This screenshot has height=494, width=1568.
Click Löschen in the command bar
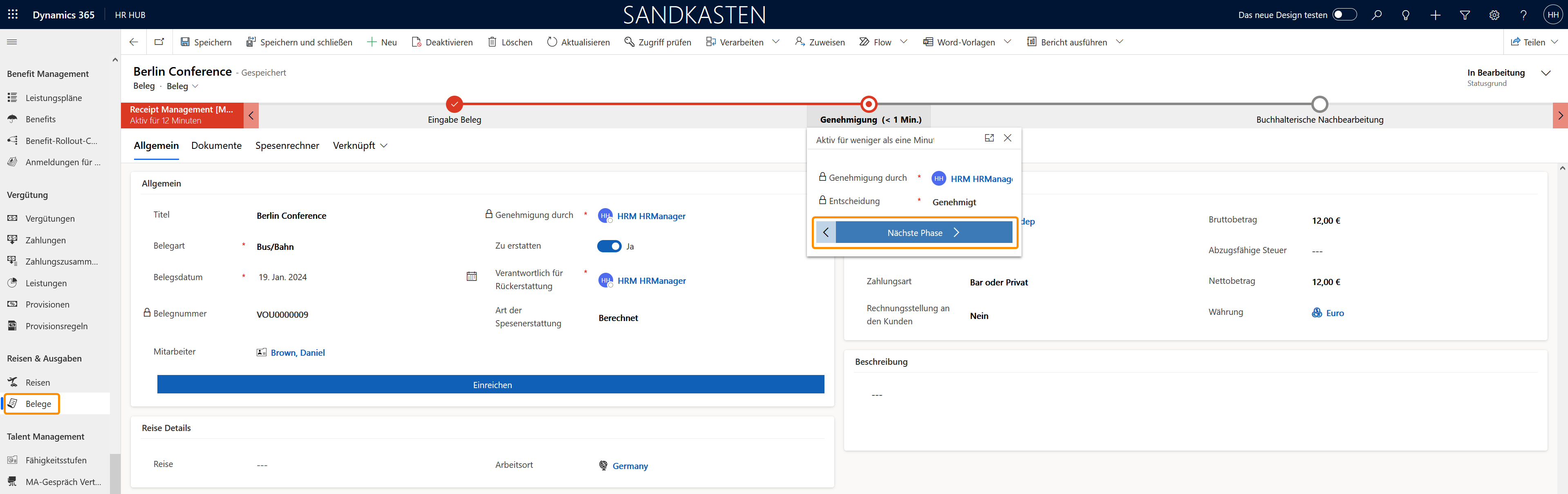510,42
